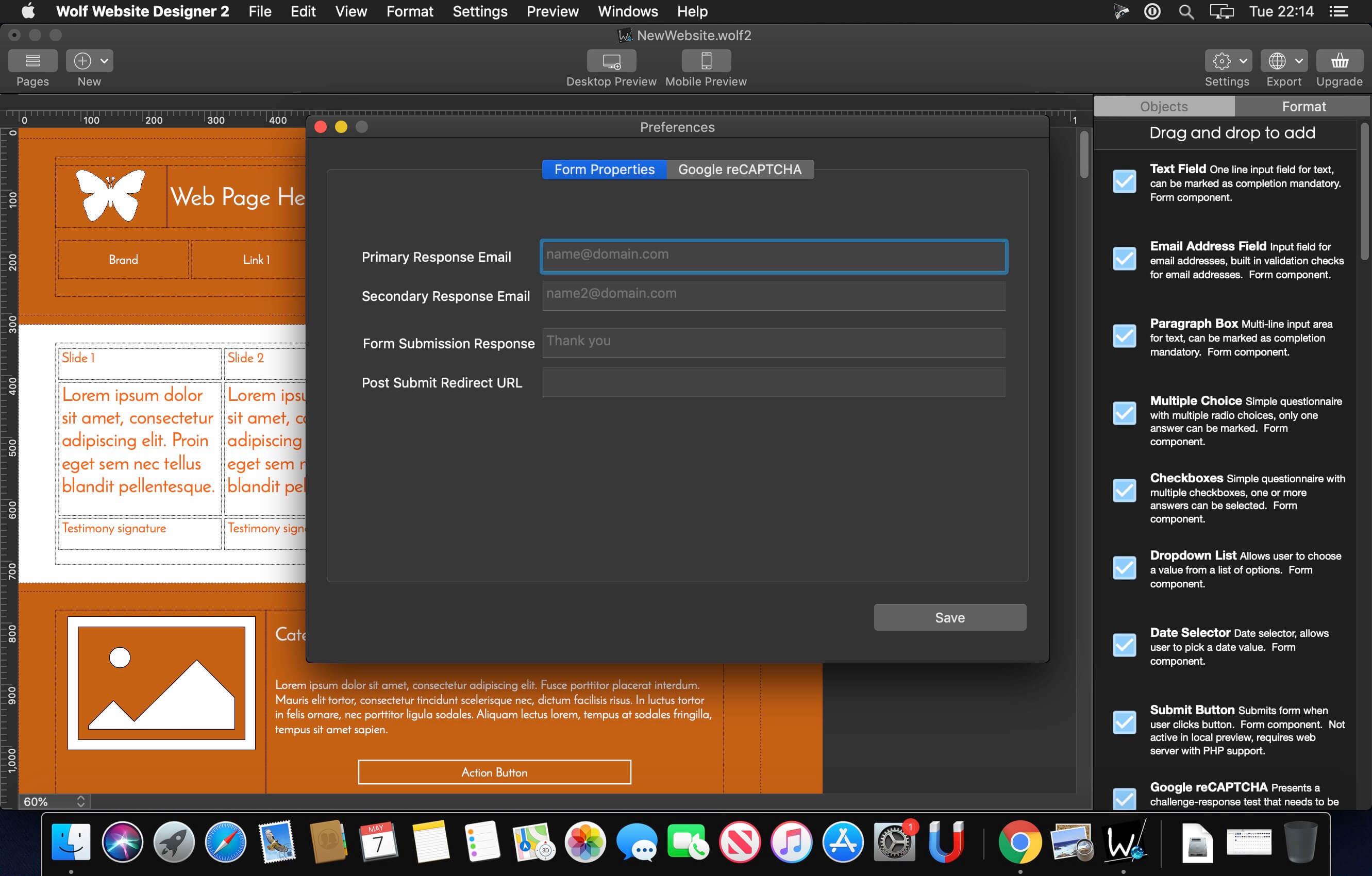1372x876 pixels.
Task: Open the 60% zoom level selector
Action: click(x=54, y=801)
